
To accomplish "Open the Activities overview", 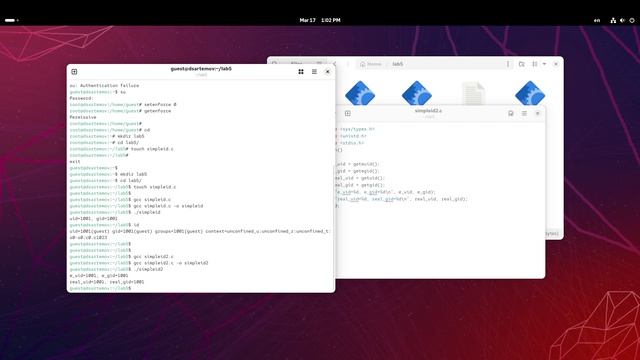I will (x=11, y=20).
